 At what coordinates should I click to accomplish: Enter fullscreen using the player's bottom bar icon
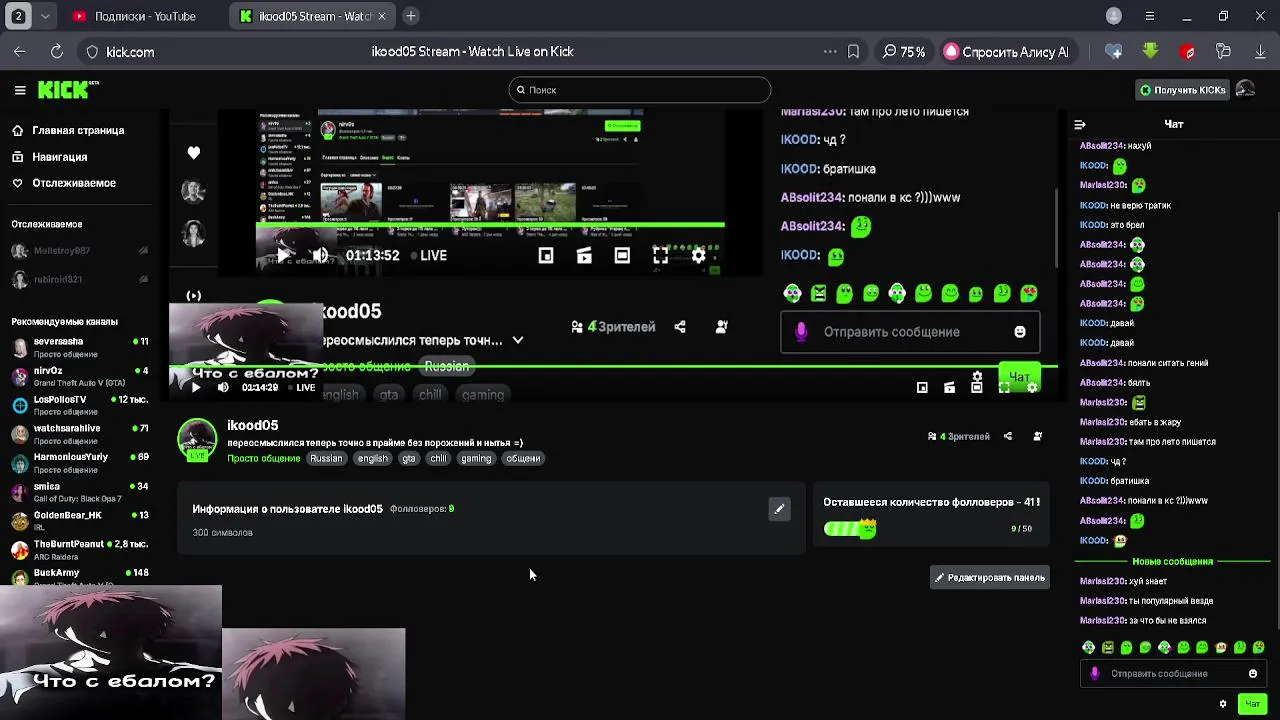coord(1004,388)
